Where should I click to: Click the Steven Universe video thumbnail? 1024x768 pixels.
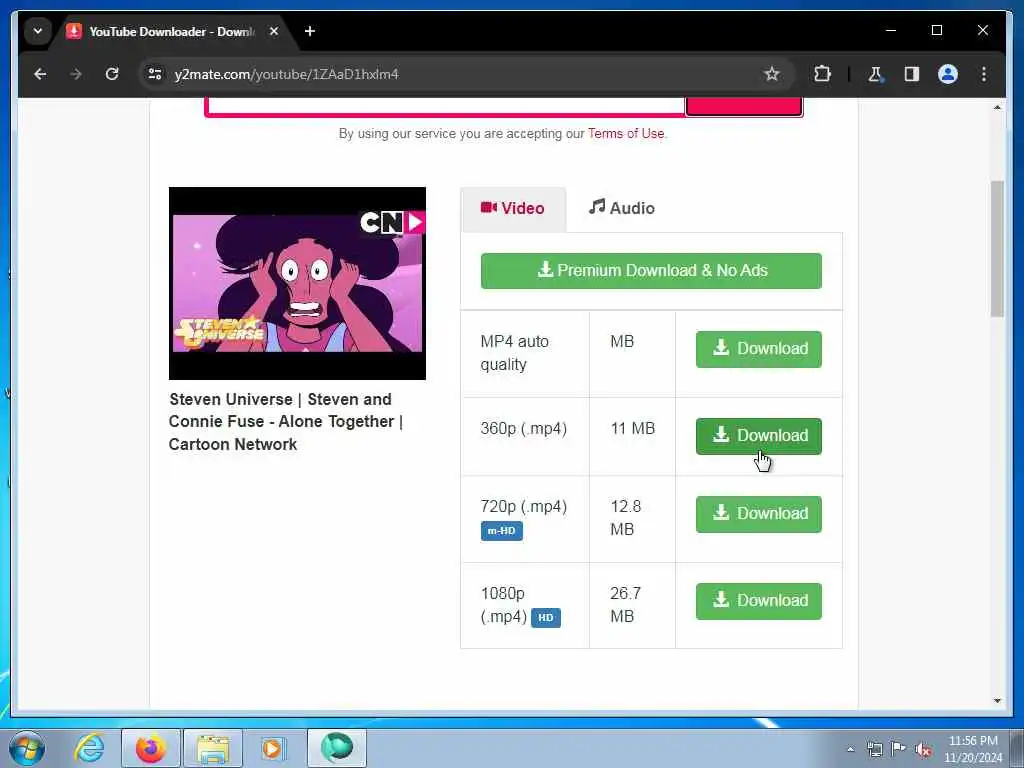click(x=297, y=283)
